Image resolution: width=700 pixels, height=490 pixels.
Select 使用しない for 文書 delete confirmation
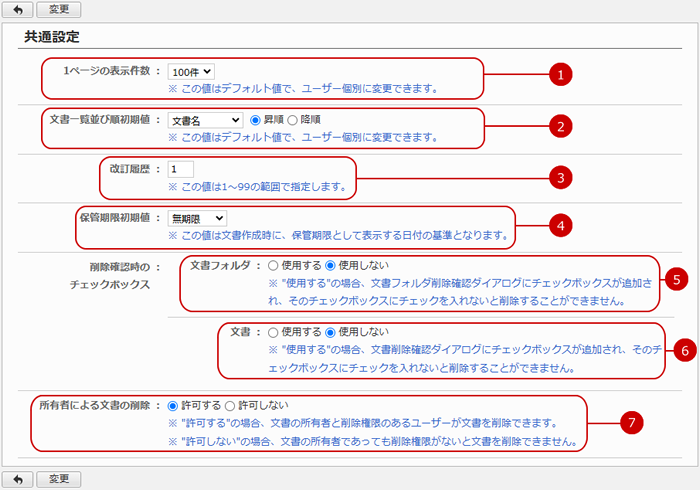(330, 332)
